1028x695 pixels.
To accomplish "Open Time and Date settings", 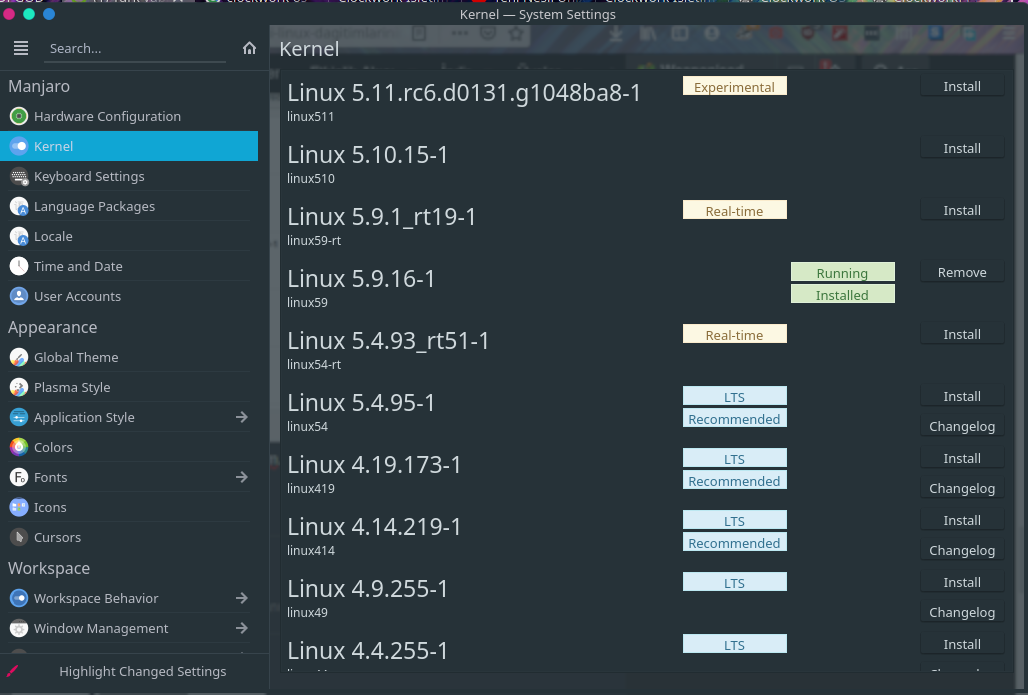I will click(129, 266).
